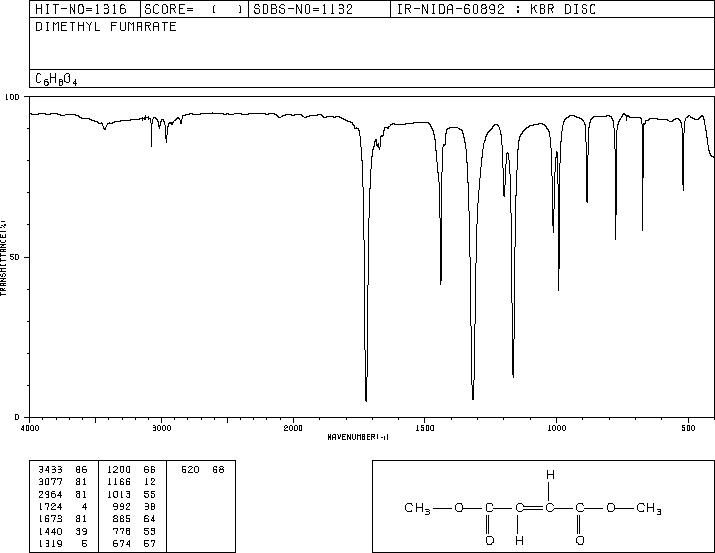Click the 4000 x-axis tick label

(30, 428)
